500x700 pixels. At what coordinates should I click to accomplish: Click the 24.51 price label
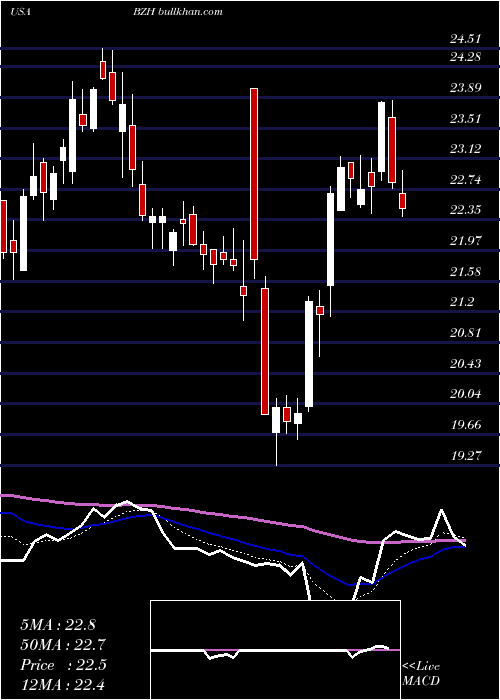[466, 39]
